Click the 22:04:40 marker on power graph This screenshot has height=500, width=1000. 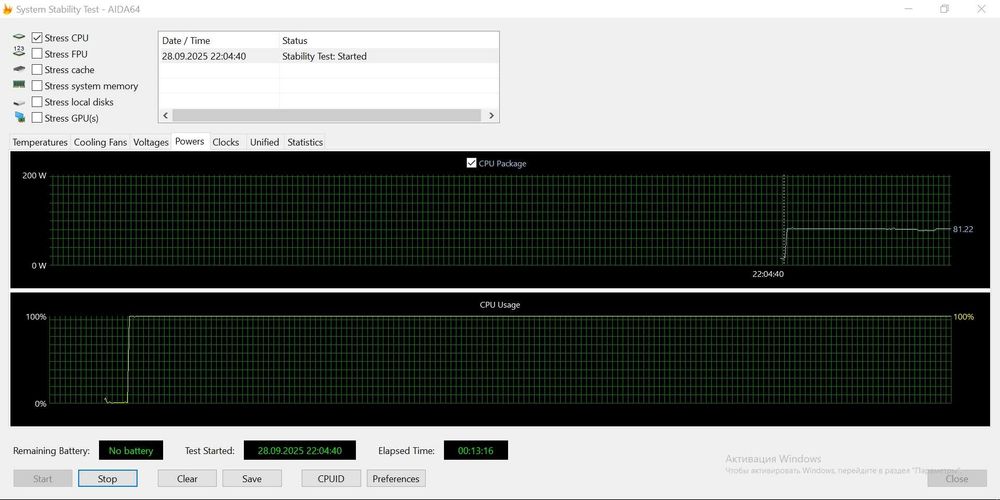[x=768, y=274]
